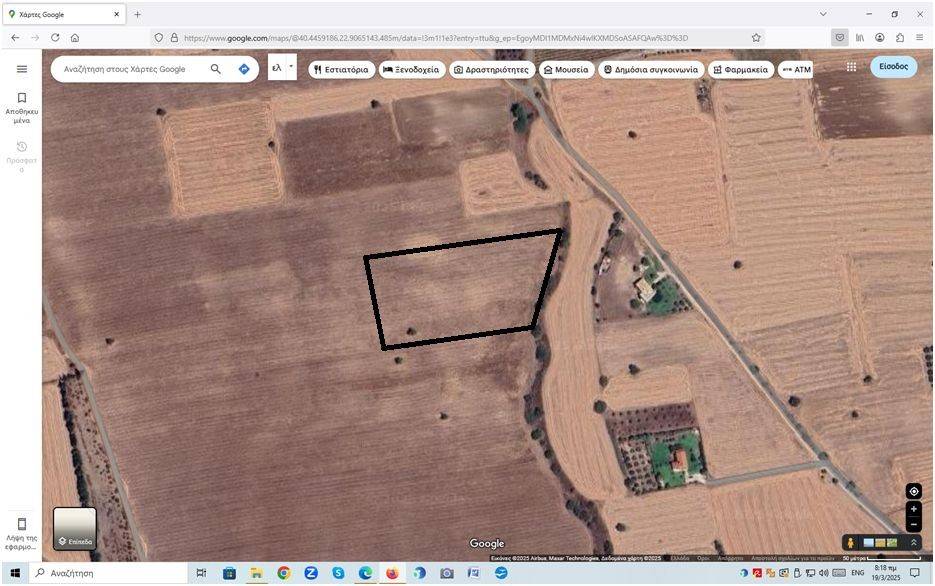Select the Ξενοδοχεία category chip
Screen dimensions: 935x586
pyautogui.click(x=411, y=70)
